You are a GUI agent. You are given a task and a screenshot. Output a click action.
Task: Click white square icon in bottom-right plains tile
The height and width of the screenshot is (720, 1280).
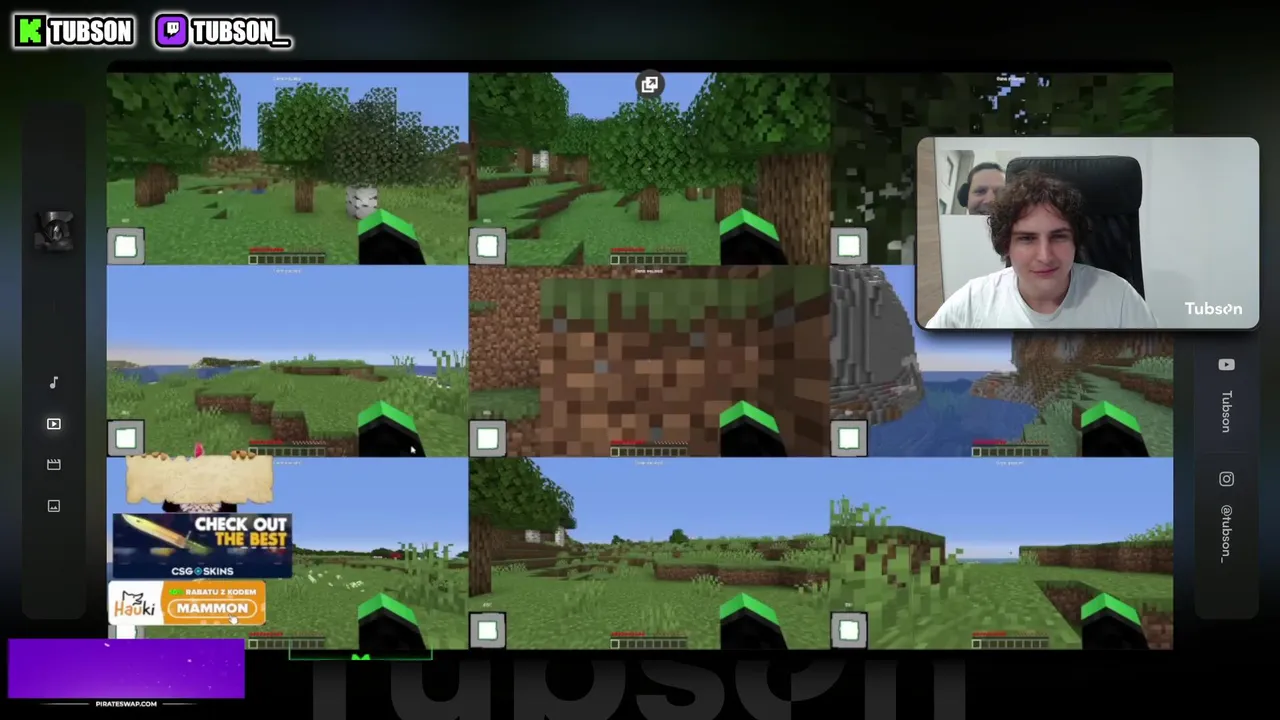click(x=848, y=630)
